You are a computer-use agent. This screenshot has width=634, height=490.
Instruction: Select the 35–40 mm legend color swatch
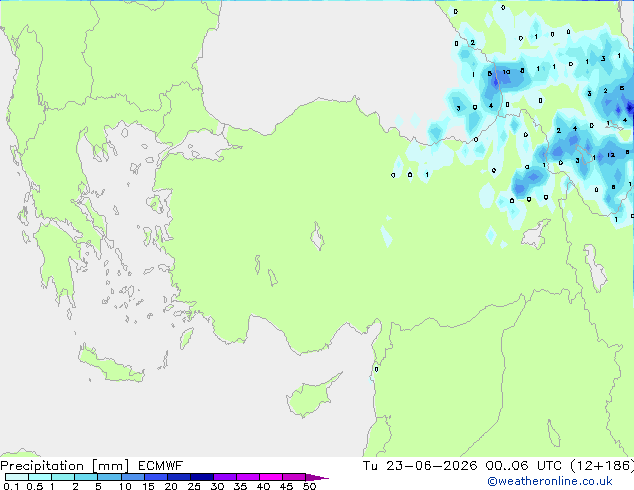247,477
